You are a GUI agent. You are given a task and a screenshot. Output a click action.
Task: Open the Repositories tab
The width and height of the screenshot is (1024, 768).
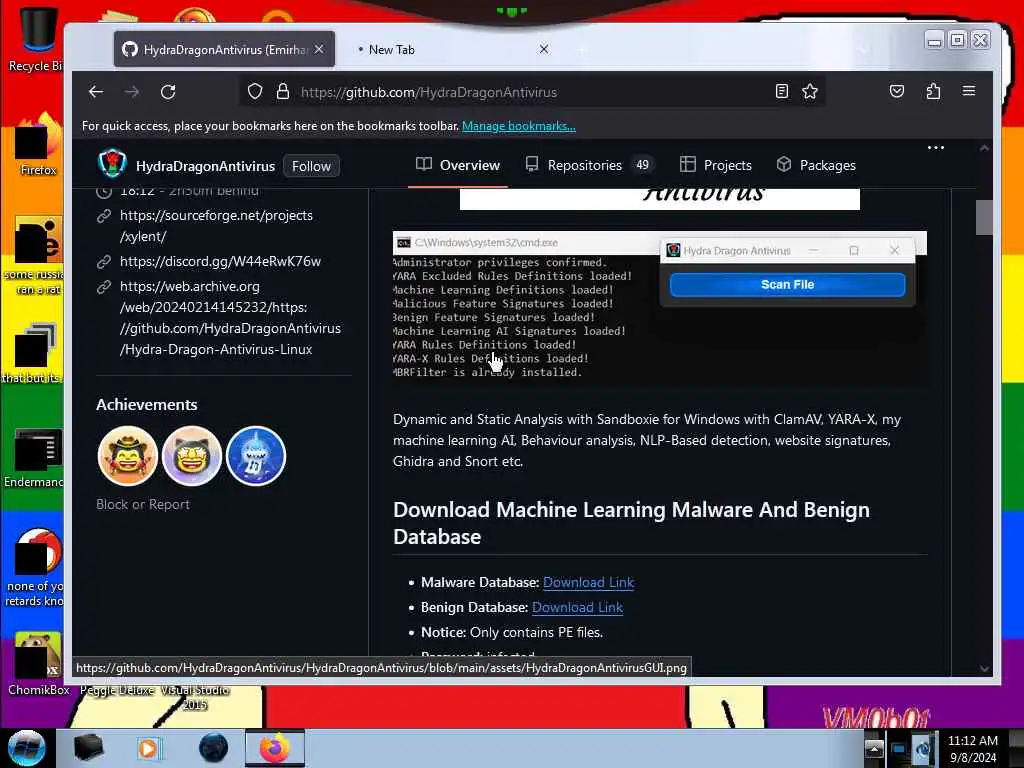click(590, 165)
